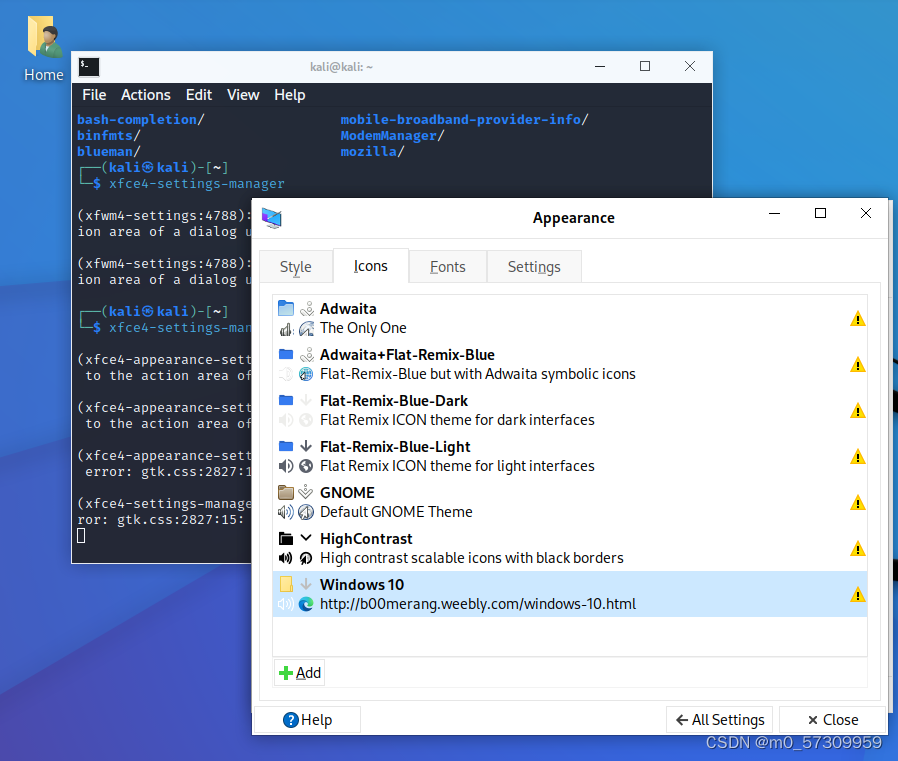The width and height of the screenshot is (898, 761).
Task: Switch to the Style tab
Action: [x=296, y=267]
